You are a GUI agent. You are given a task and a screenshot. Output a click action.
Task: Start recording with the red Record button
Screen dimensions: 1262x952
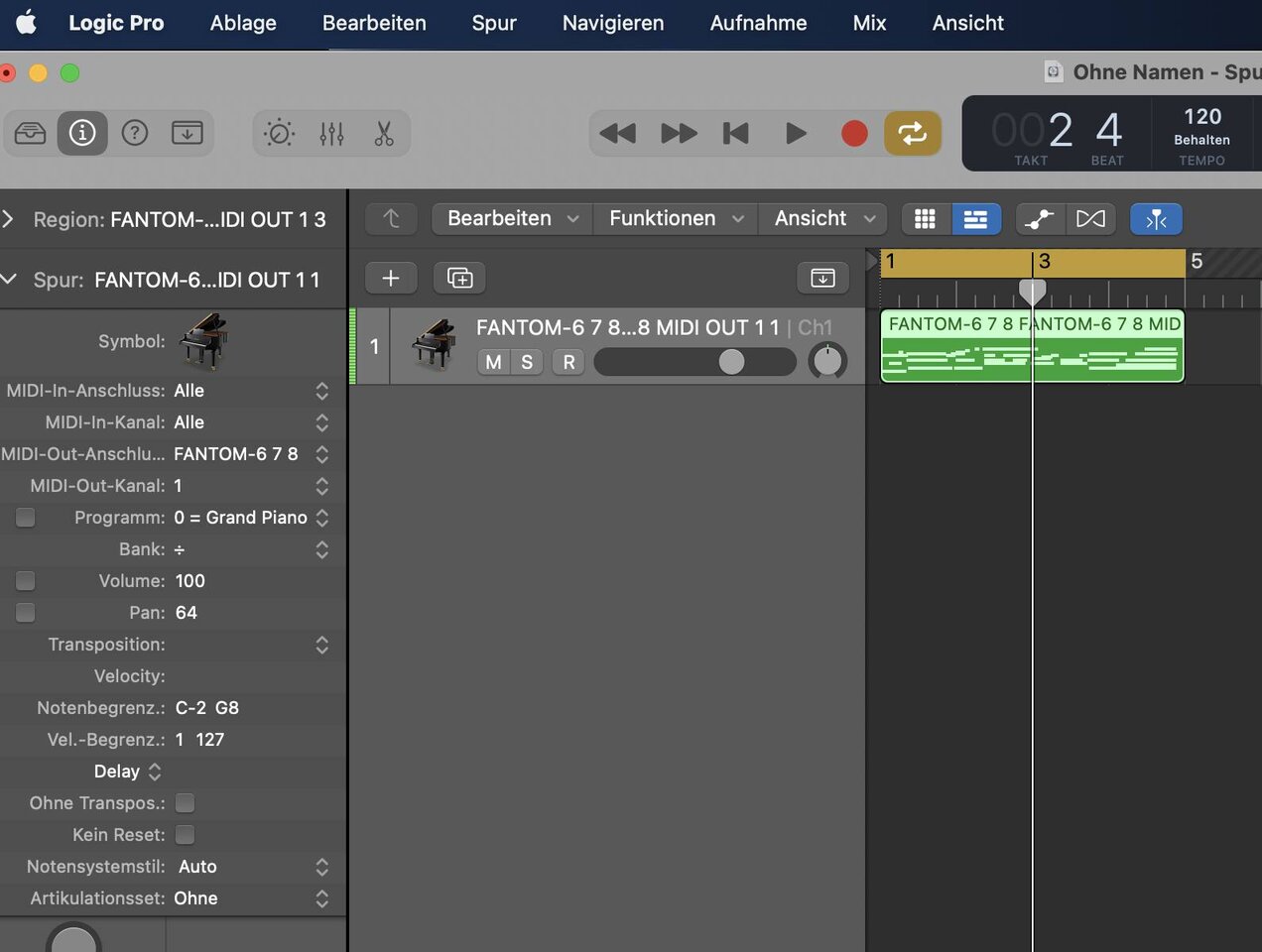click(854, 133)
